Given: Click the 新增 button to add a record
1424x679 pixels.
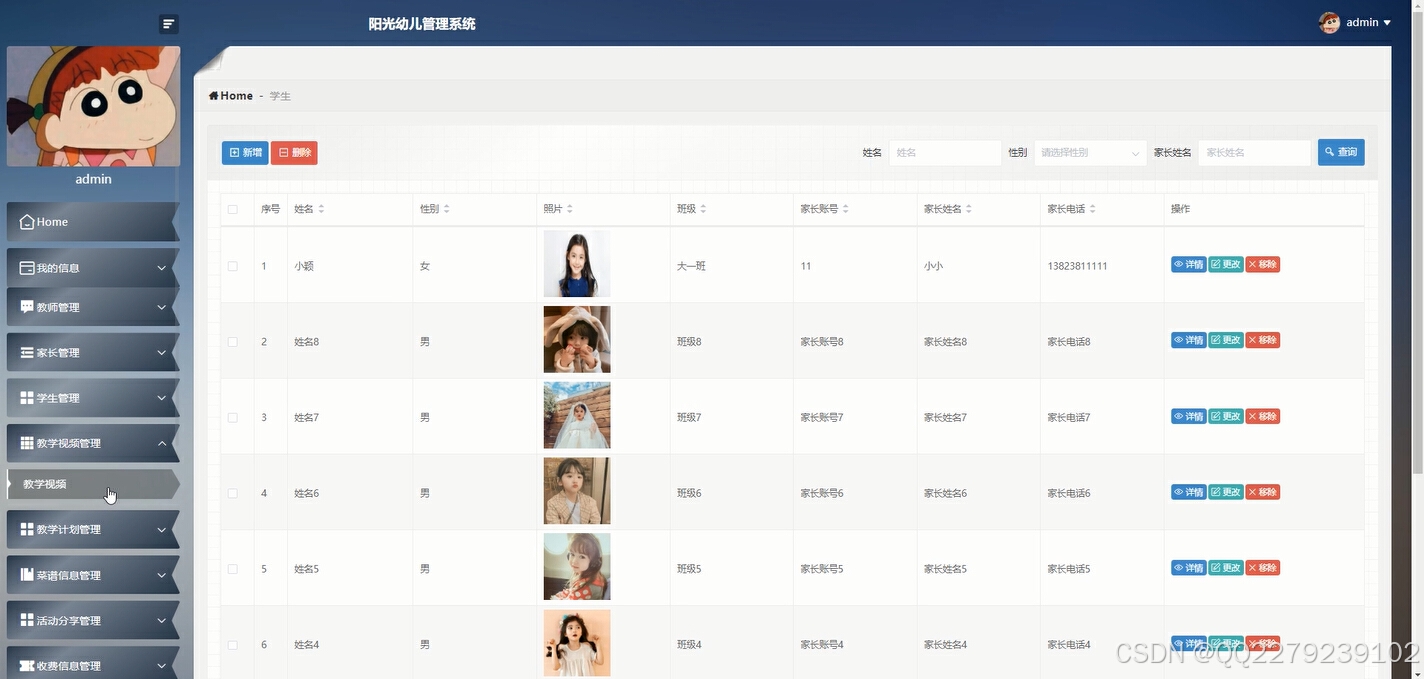Looking at the screenshot, I should click(x=244, y=152).
